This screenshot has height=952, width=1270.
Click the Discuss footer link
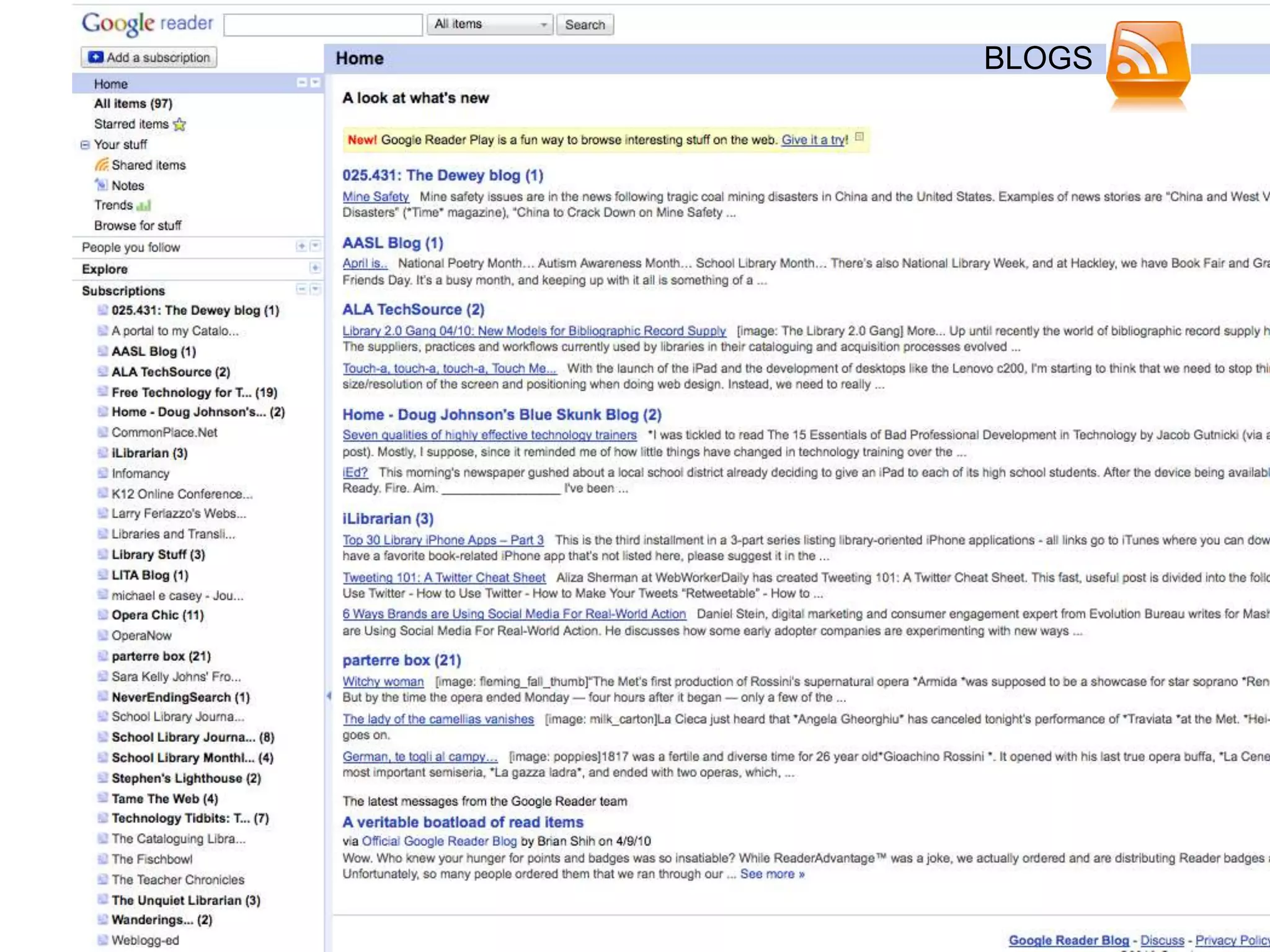pos(1162,940)
